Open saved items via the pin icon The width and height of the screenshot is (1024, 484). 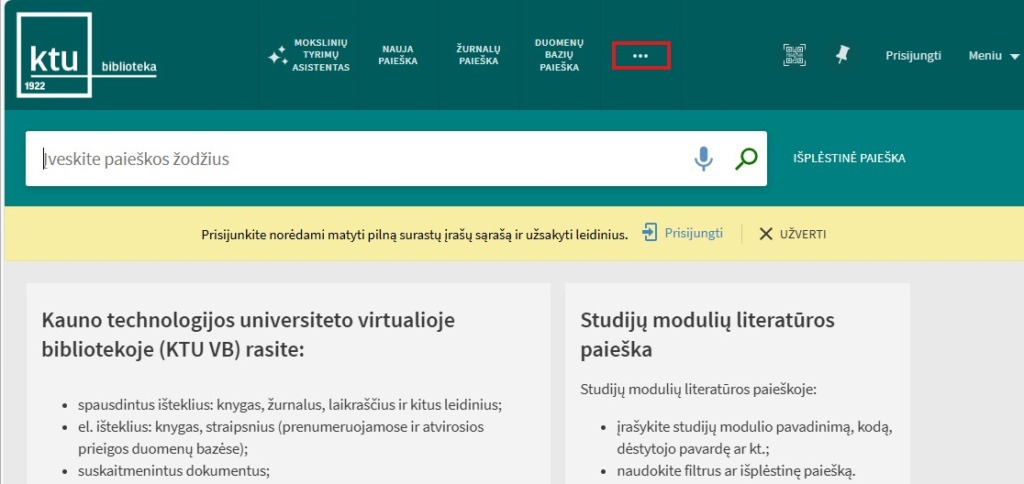click(843, 56)
